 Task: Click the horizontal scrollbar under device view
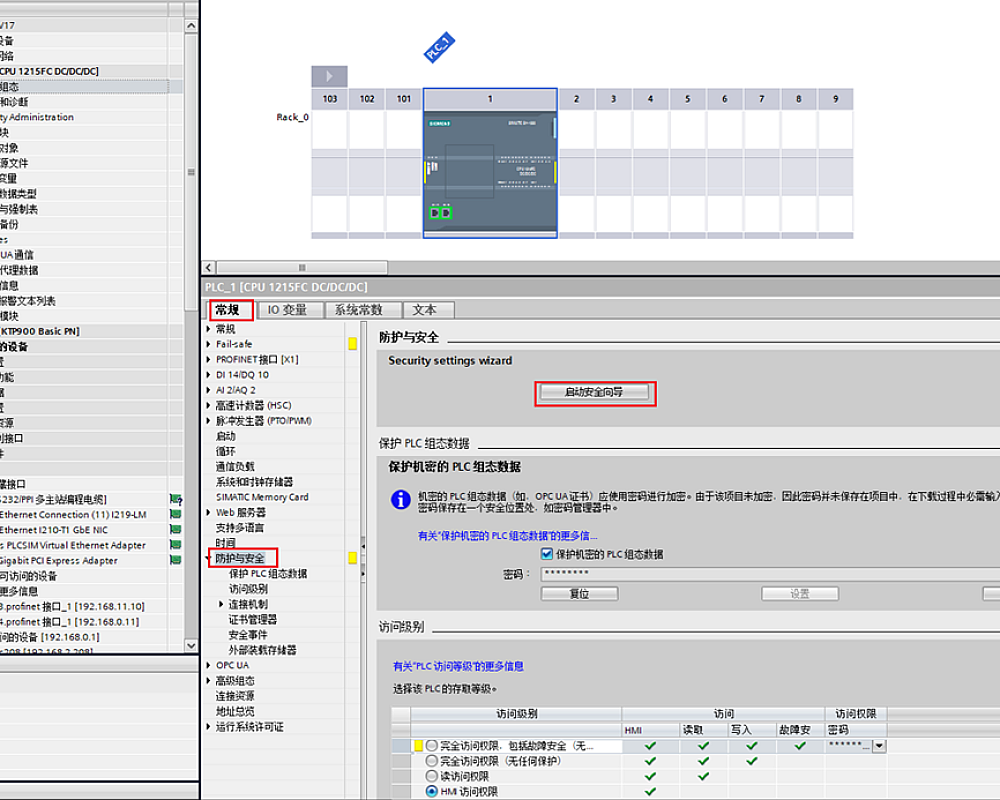pos(600,268)
